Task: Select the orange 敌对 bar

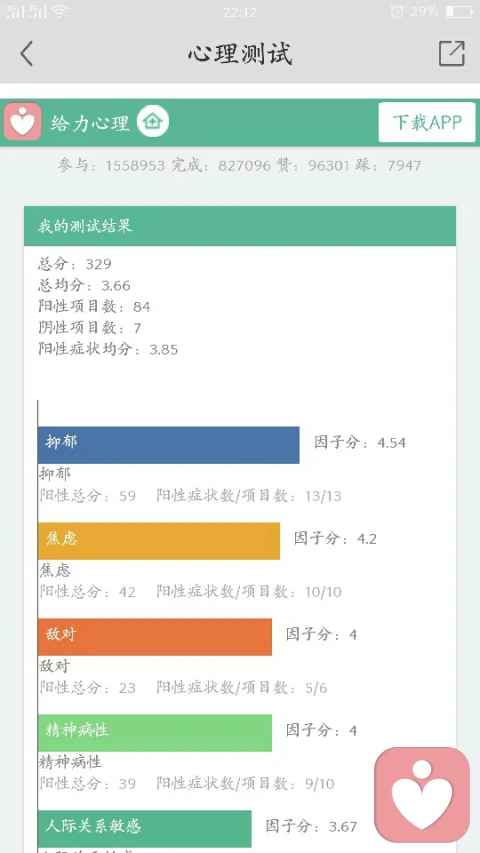Action: pos(155,636)
